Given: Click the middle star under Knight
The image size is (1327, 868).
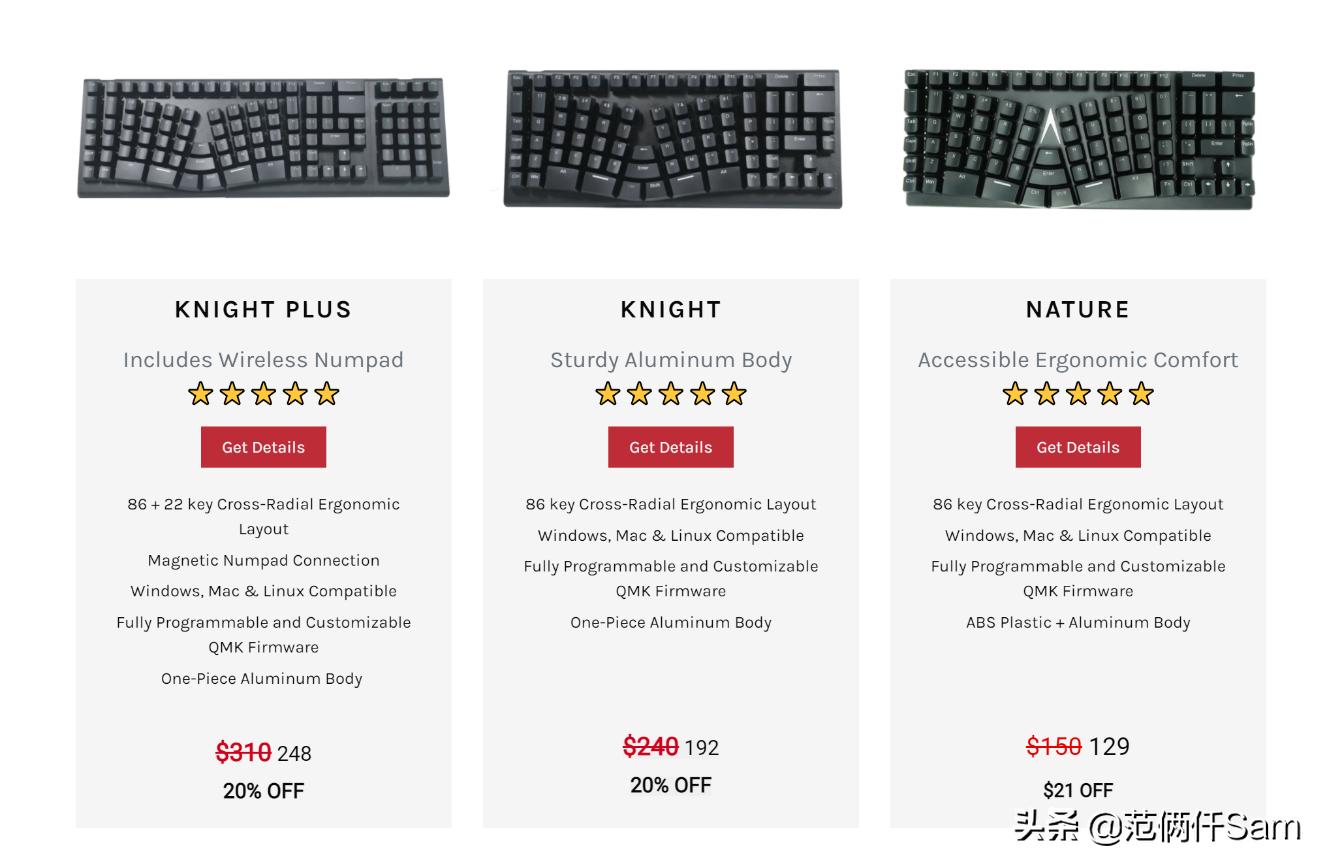Looking at the screenshot, I should click(x=671, y=394).
